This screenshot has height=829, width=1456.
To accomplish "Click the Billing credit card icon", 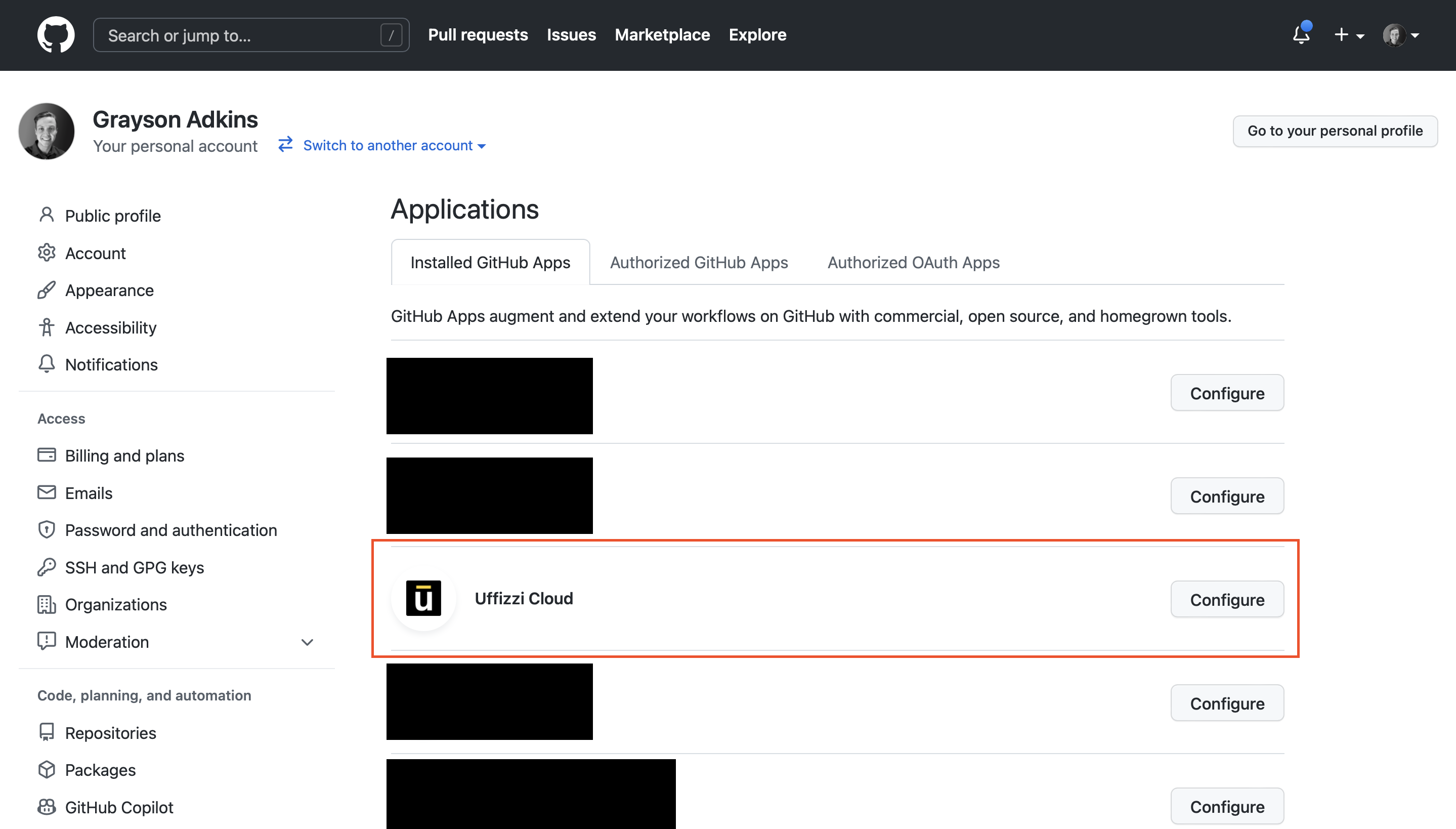I will point(46,455).
